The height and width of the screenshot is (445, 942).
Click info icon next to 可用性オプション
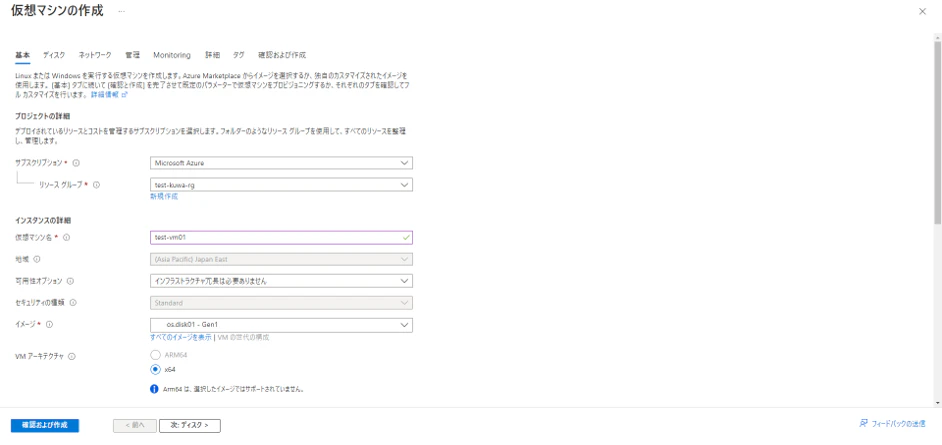coord(70,281)
